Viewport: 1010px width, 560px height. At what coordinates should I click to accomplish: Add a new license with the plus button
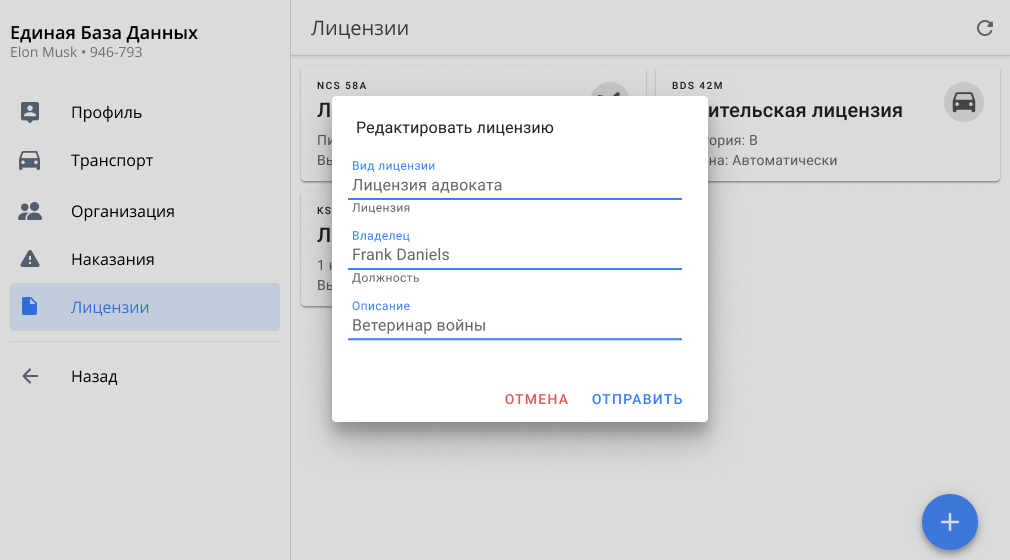pyautogui.click(x=949, y=522)
